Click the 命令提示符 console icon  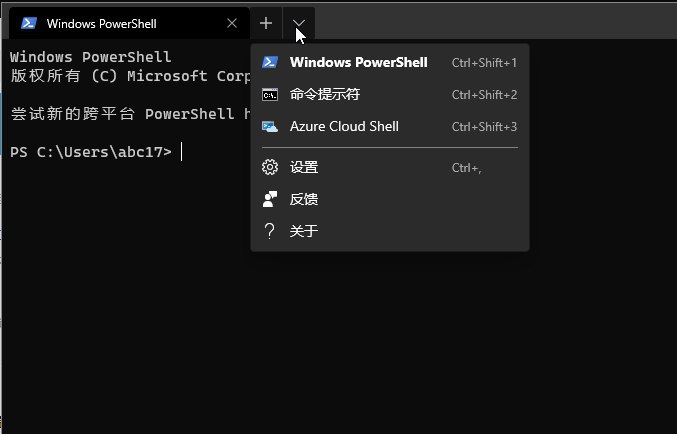269,95
